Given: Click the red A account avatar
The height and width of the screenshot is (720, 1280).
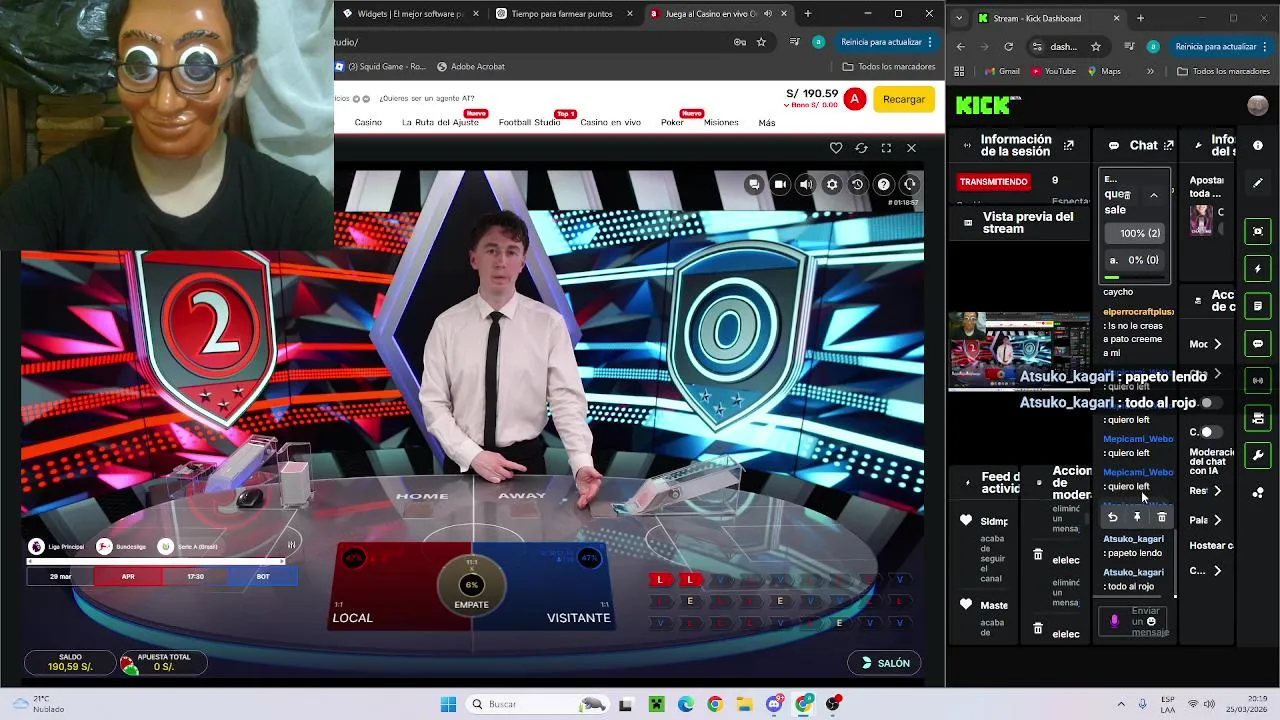Looking at the screenshot, I should pyautogui.click(x=854, y=99).
